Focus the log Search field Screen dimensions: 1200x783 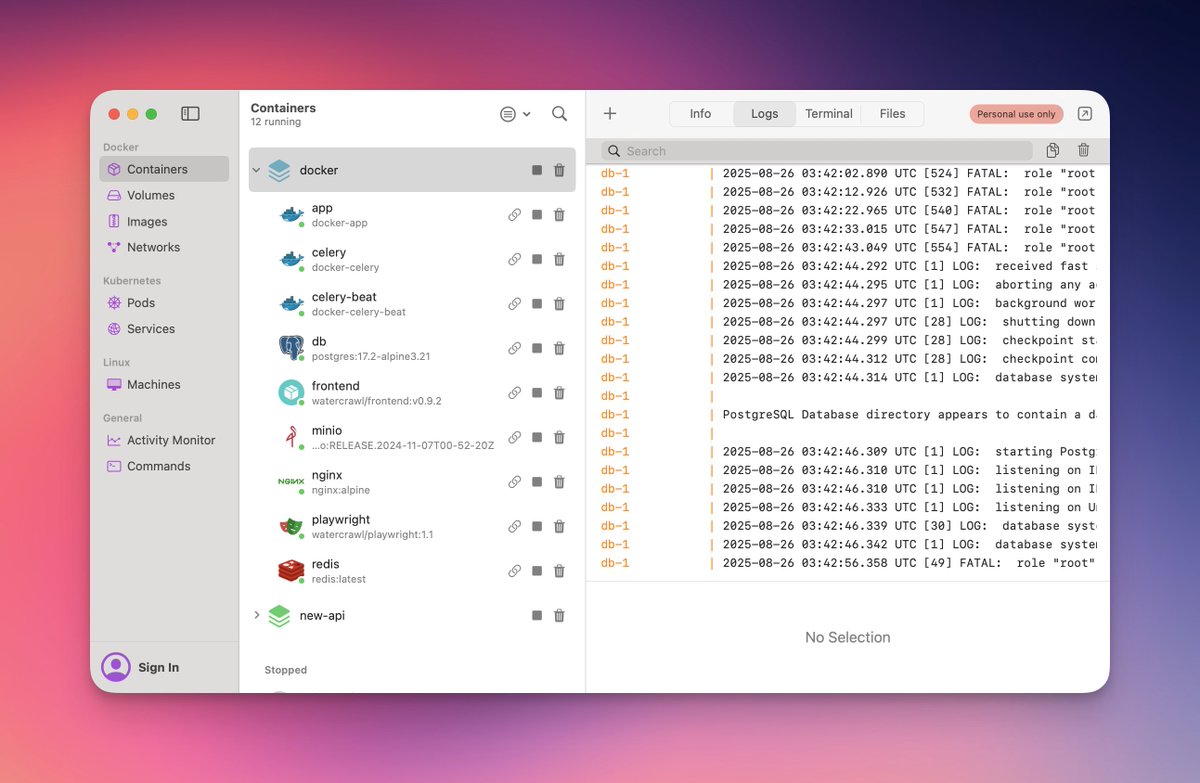[x=817, y=151]
